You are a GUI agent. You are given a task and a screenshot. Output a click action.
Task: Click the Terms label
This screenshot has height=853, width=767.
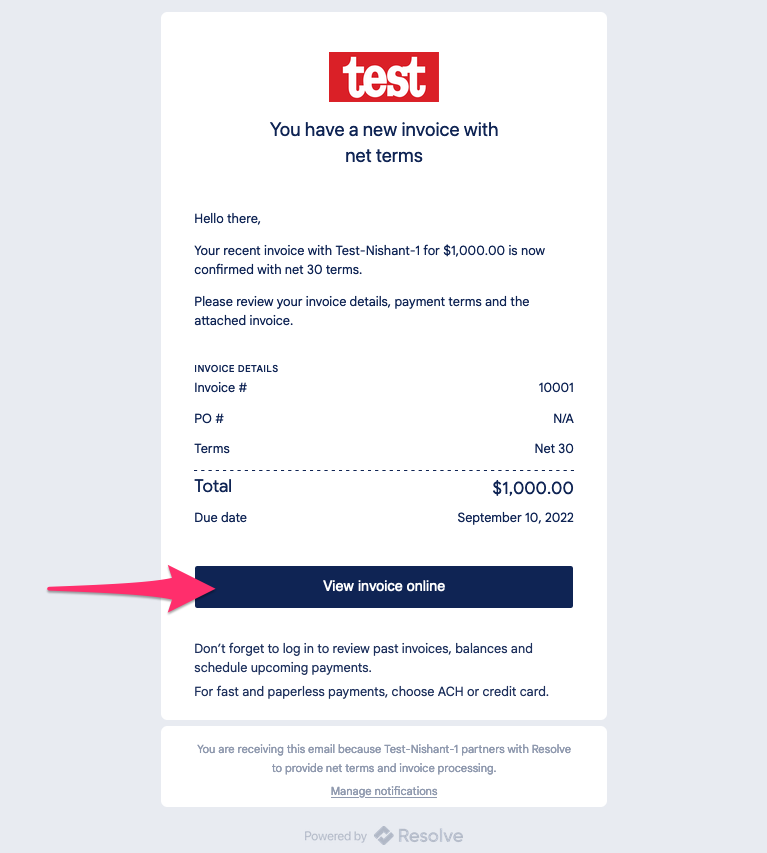point(212,448)
